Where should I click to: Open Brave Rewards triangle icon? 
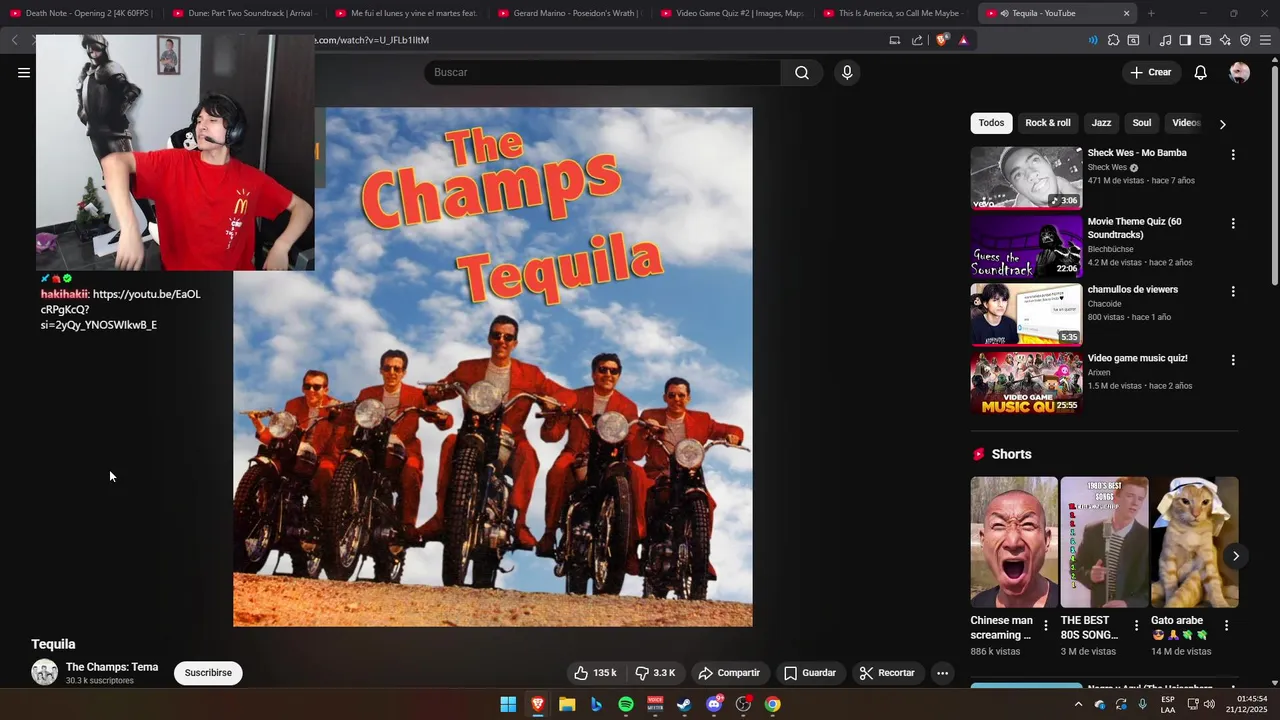pos(963,40)
